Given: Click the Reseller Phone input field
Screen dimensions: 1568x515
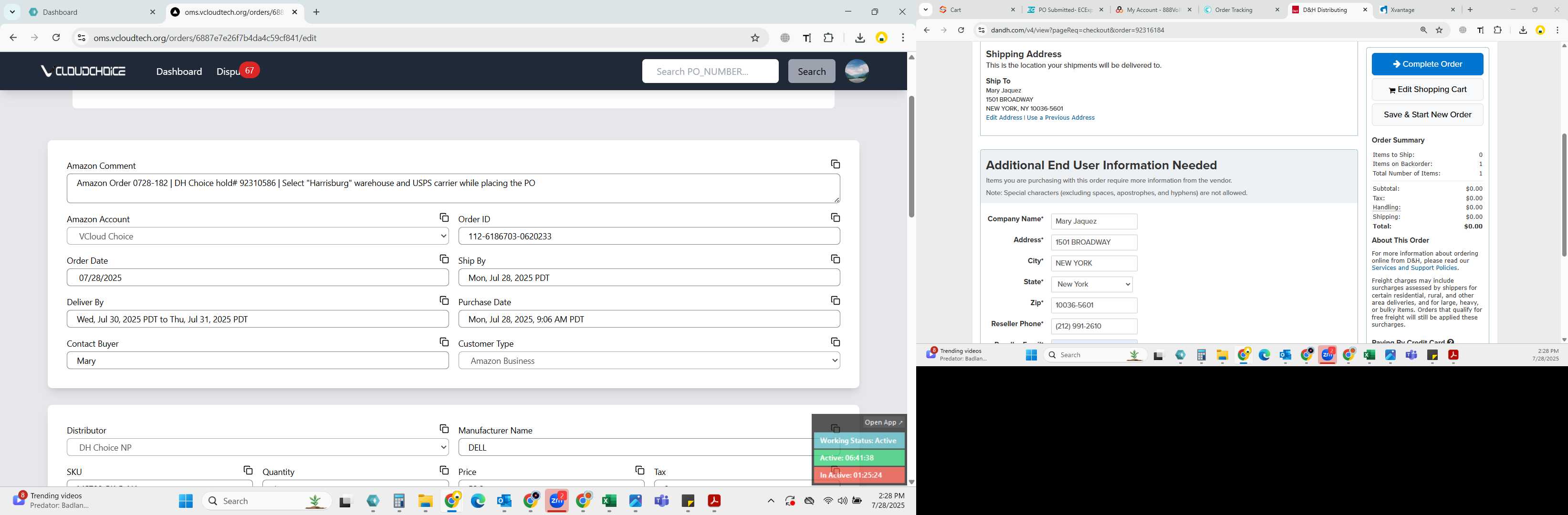Looking at the screenshot, I should click(1094, 327).
